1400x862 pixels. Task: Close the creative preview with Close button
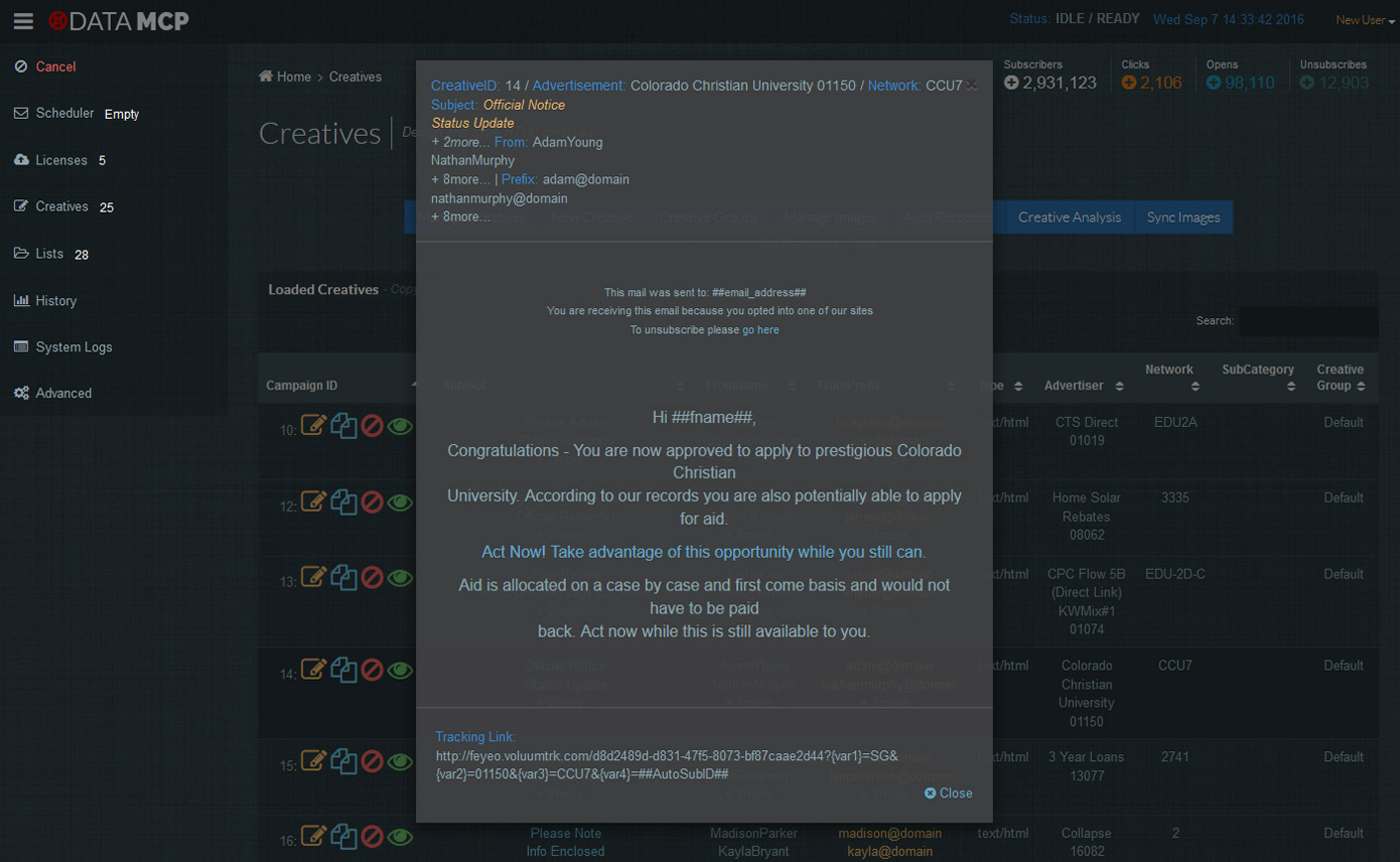click(x=948, y=794)
